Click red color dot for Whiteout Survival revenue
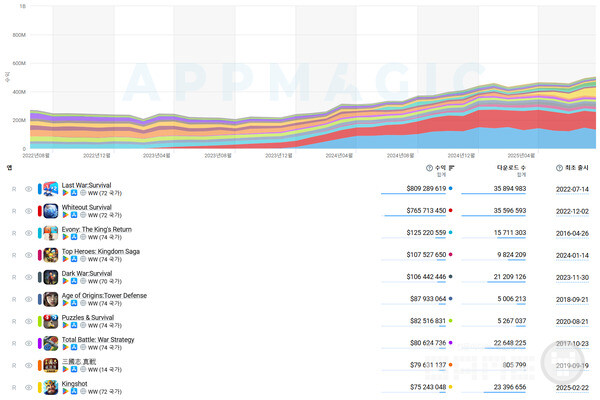Viewport: 600px width, 400px height. point(452,210)
